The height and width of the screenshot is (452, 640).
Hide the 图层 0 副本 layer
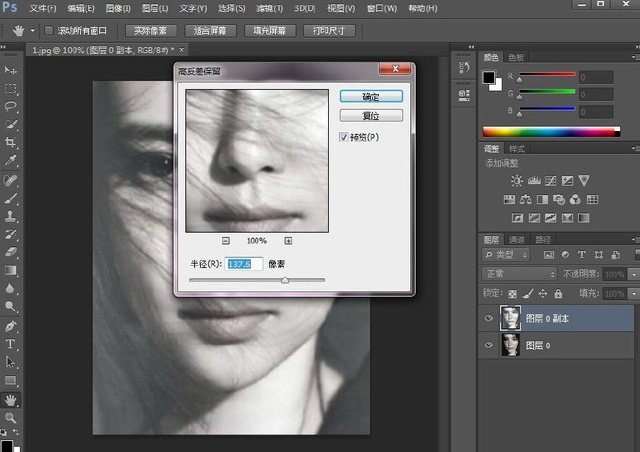click(489, 318)
